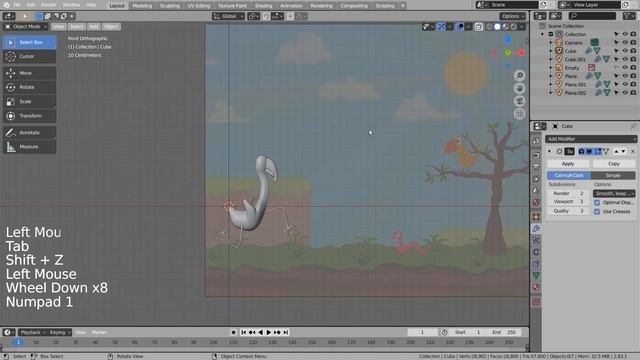Open the Object Data green triangle tab
Screen dimensions: 640x360
tap(536, 276)
